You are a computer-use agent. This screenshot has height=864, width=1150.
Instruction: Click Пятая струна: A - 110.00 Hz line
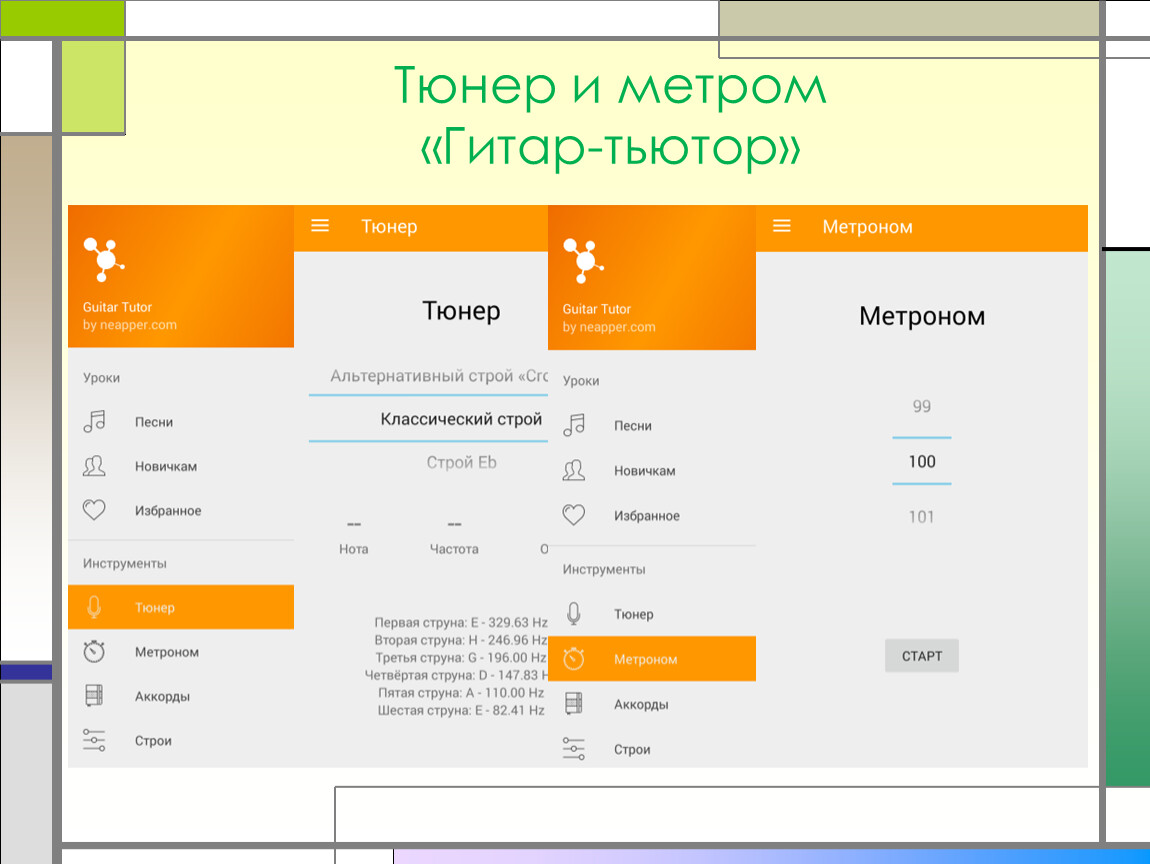point(461,692)
